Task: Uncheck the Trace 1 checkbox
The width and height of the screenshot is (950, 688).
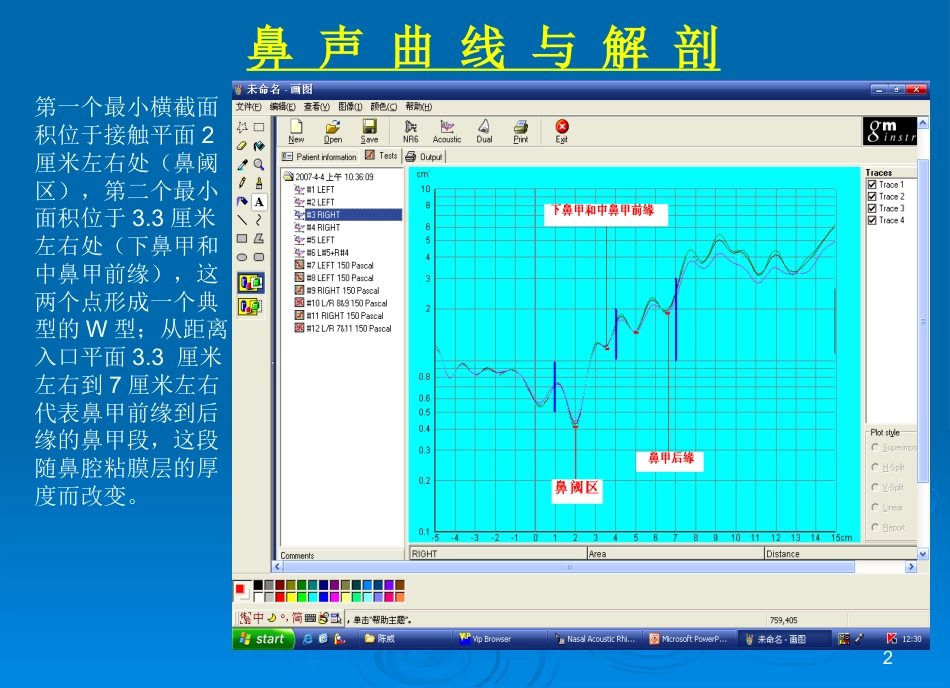Action: tap(872, 184)
